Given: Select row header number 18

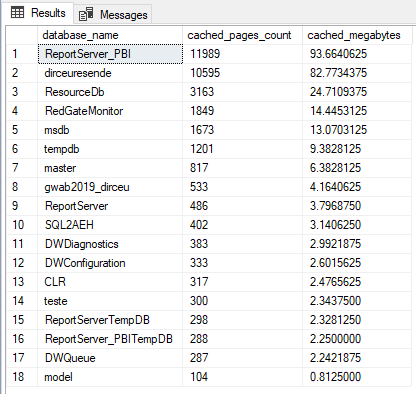Looking at the screenshot, I should point(22,377).
